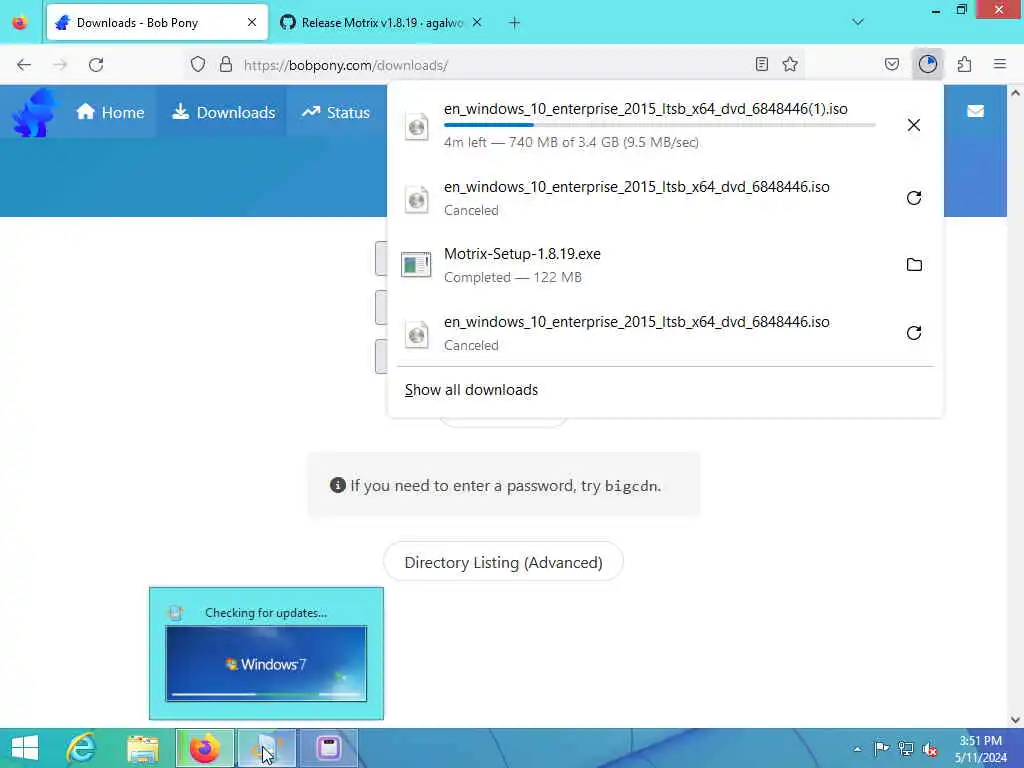
Task: Click the site security padlock icon
Action: click(225, 65)
